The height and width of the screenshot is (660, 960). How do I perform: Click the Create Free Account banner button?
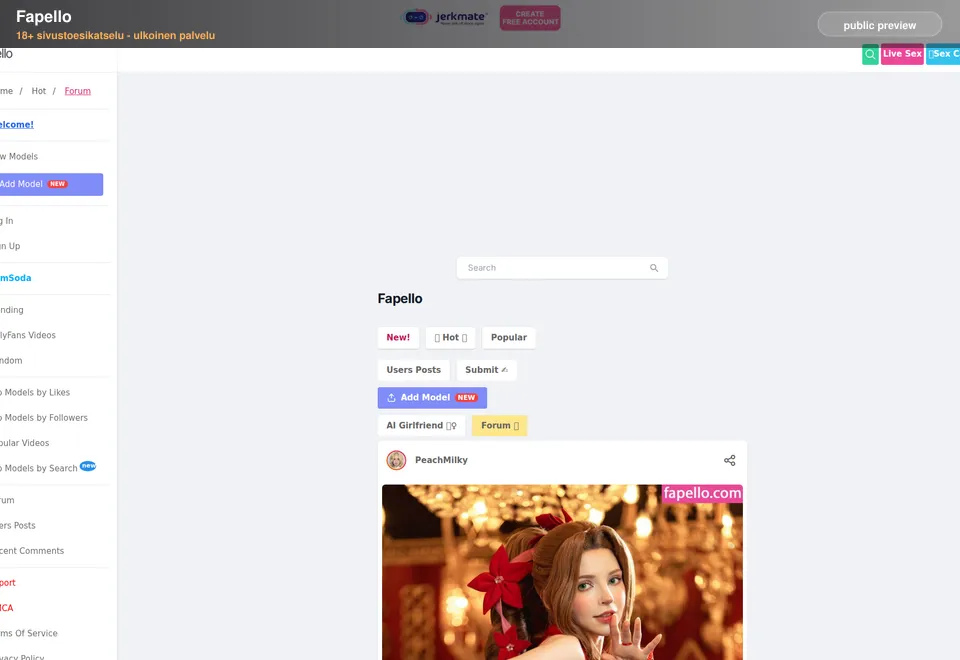click(x=530, y=18)
